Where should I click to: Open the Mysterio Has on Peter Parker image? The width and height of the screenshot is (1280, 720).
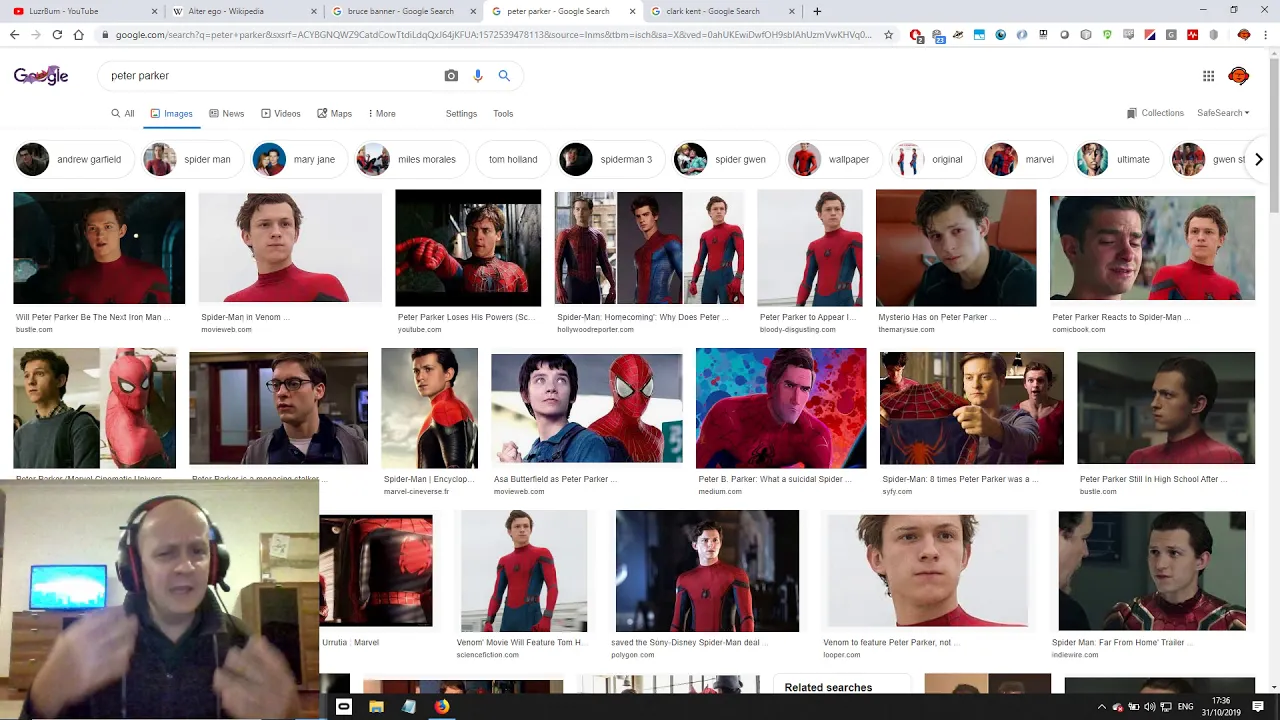(956, 248)
